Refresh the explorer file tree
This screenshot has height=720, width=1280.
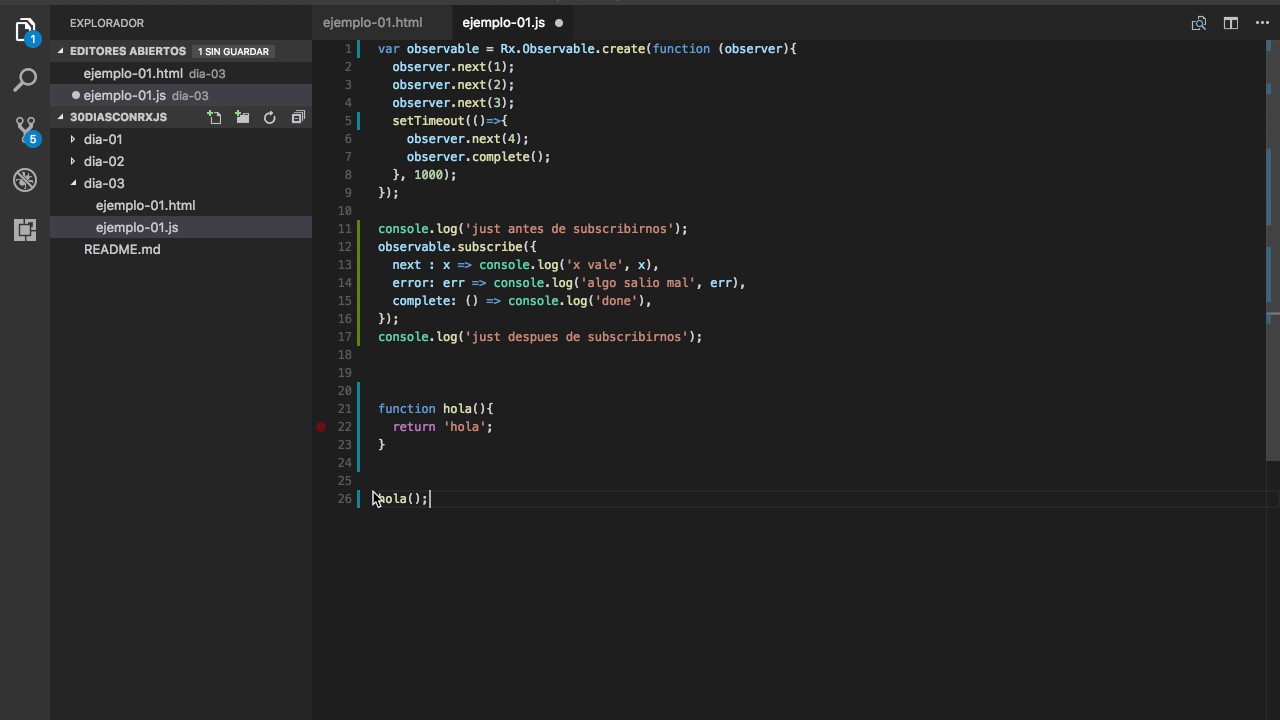(x=269, y=117)
